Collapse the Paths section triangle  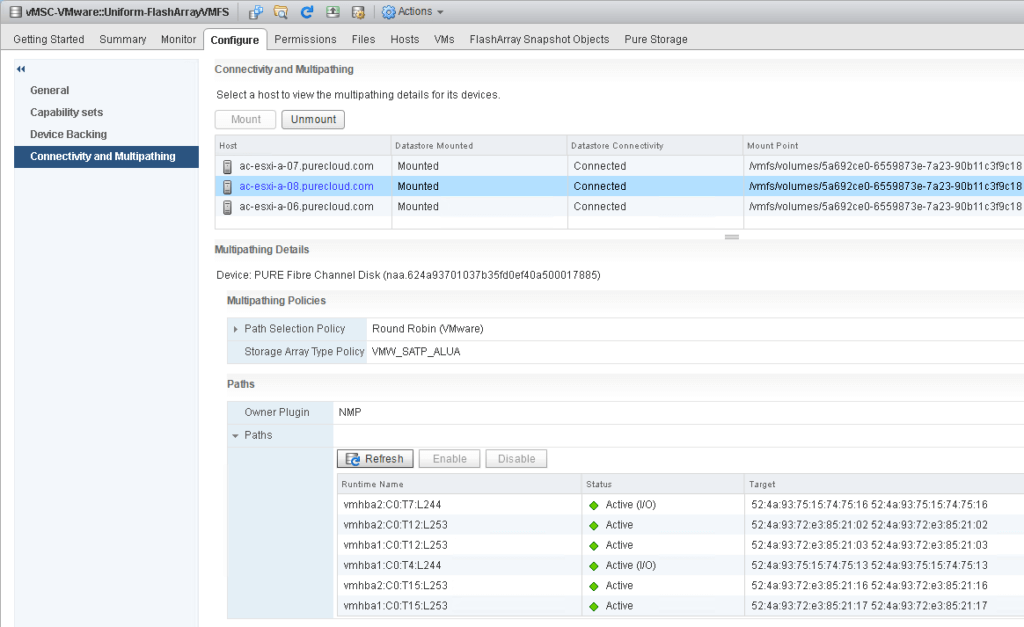[235, 436]
